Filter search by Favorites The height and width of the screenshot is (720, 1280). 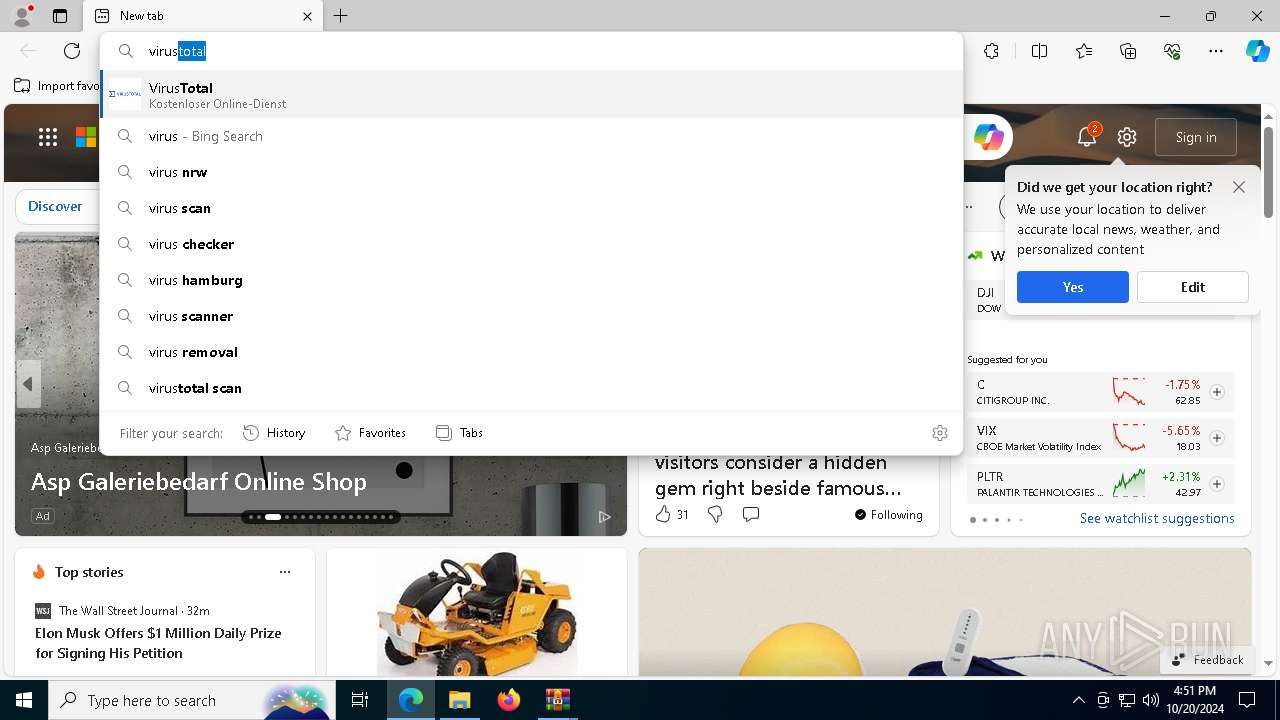370,433
